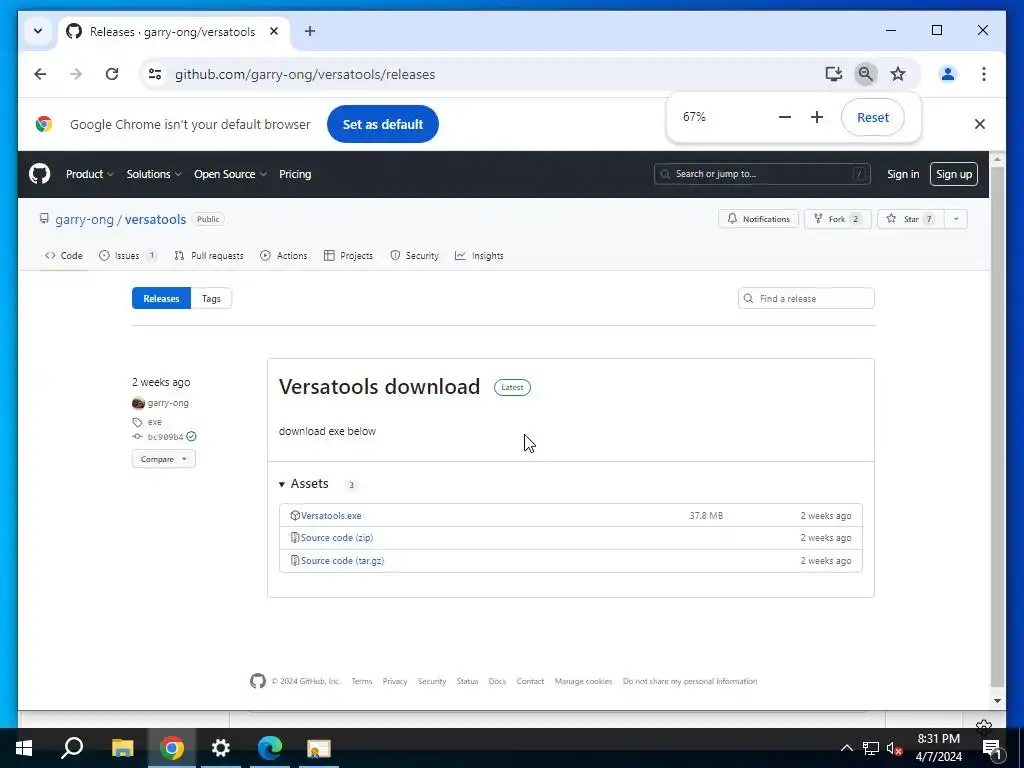The height and width of the screenshot is (768, 1024).
Task: Click the Notifications bell button
Action: [758, 219]
